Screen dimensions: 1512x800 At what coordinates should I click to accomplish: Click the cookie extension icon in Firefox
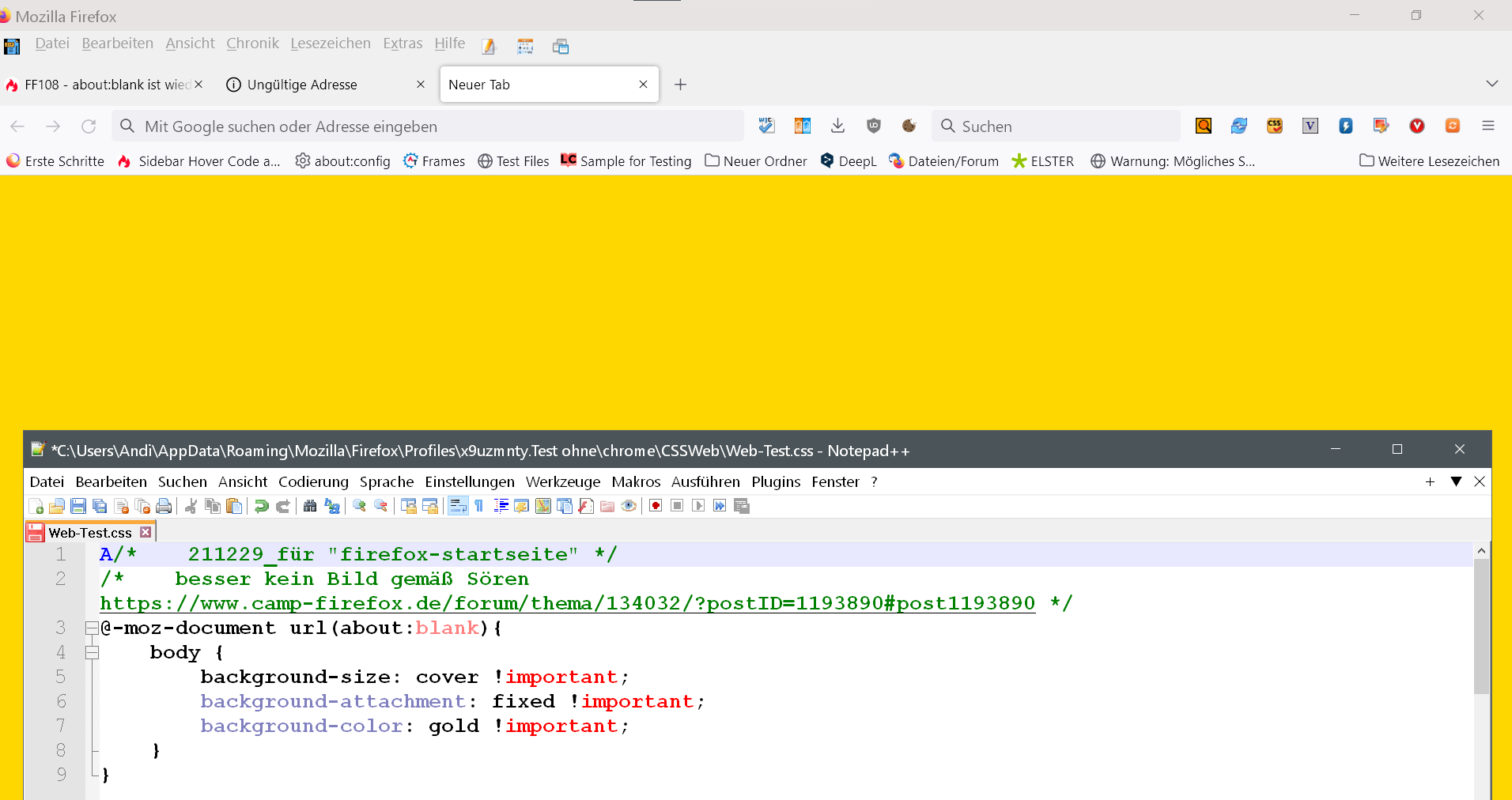(x=909, y=126)
